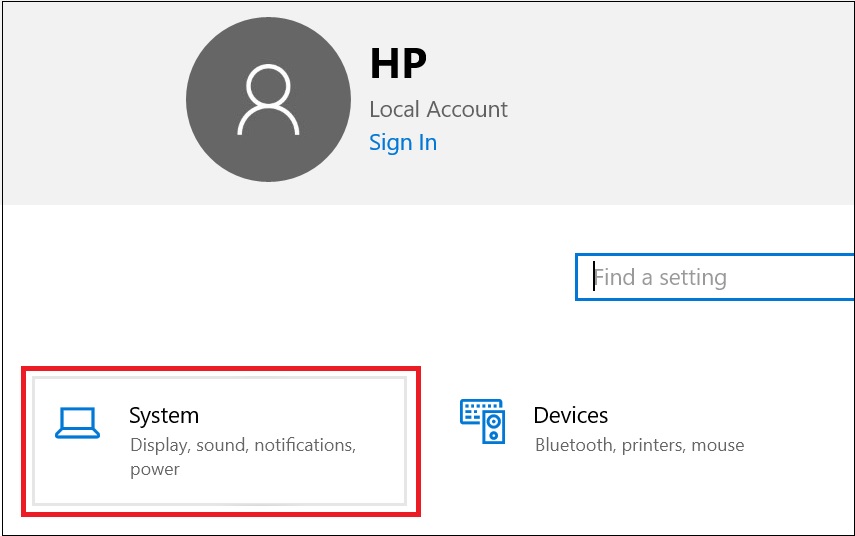Focus the Find a setting search box
Image resolution: width=855 pixels, height=536 pixels.
(715, 277)
